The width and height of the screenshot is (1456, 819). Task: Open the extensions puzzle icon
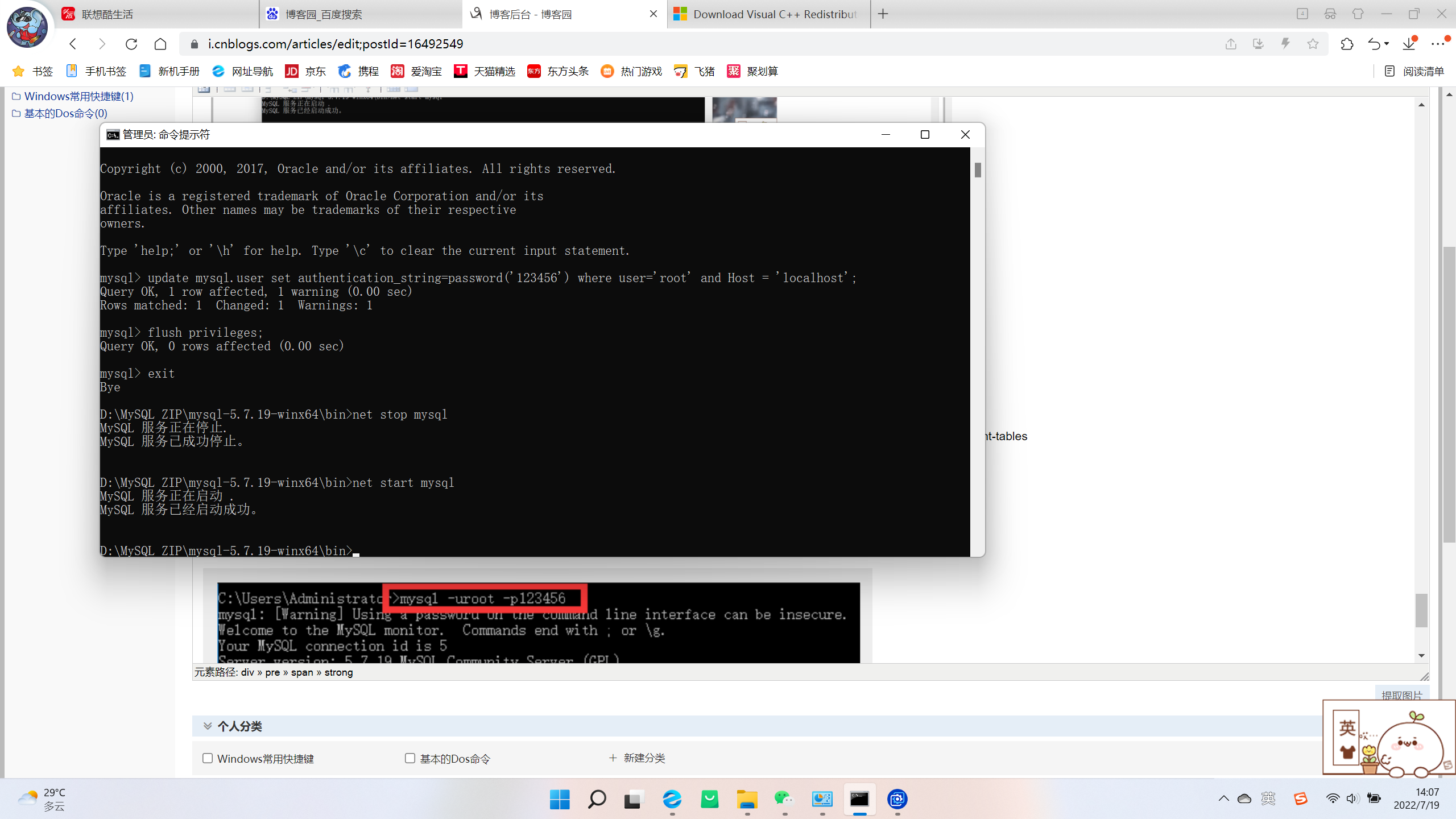click(1347, 44)
